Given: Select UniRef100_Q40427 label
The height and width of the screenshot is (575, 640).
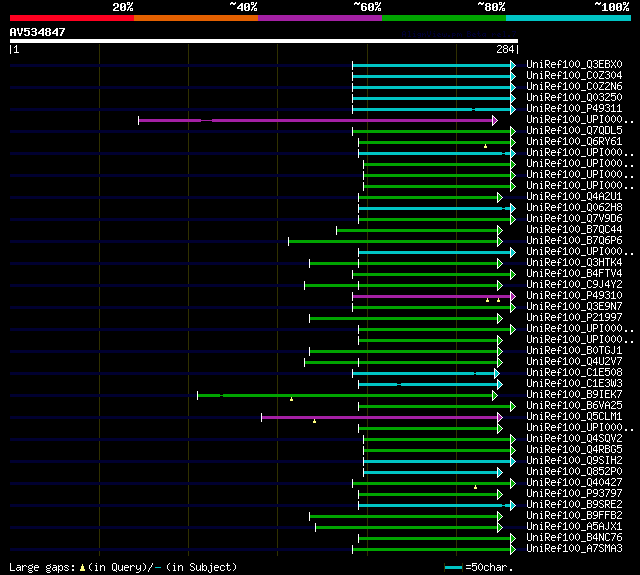Looking at the screenshot, I should coord(574,483).
